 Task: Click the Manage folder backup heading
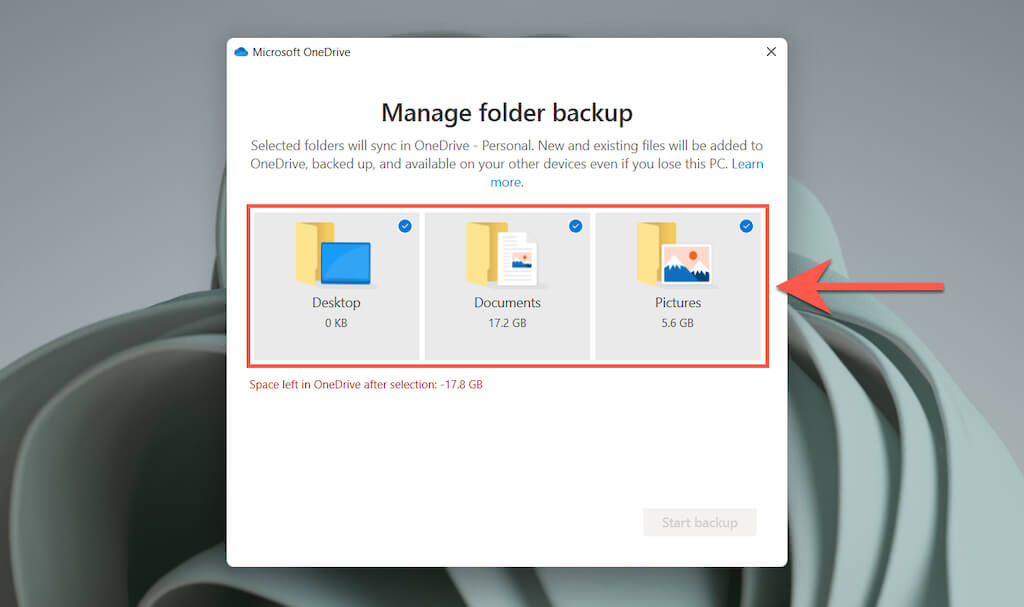[507, 112]
